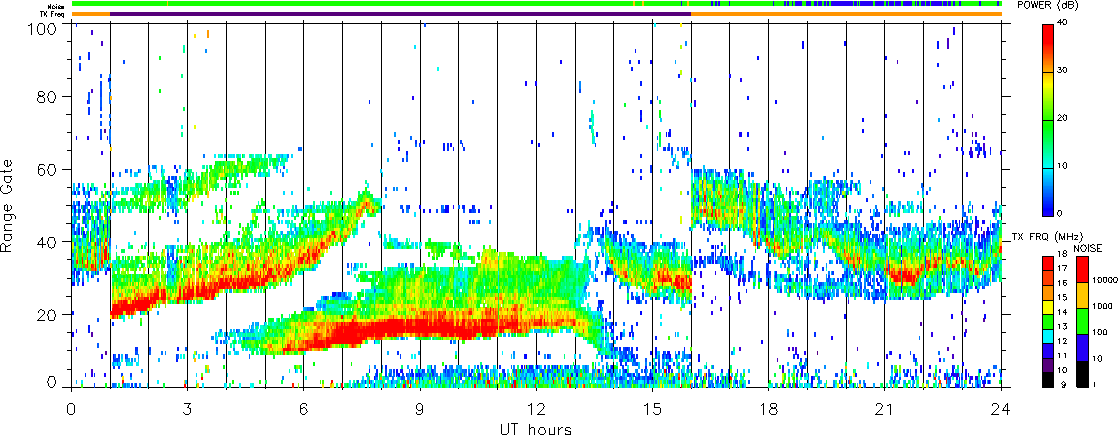Click the yellow swatch in TX FRQ scale

tap(1048, 307)
